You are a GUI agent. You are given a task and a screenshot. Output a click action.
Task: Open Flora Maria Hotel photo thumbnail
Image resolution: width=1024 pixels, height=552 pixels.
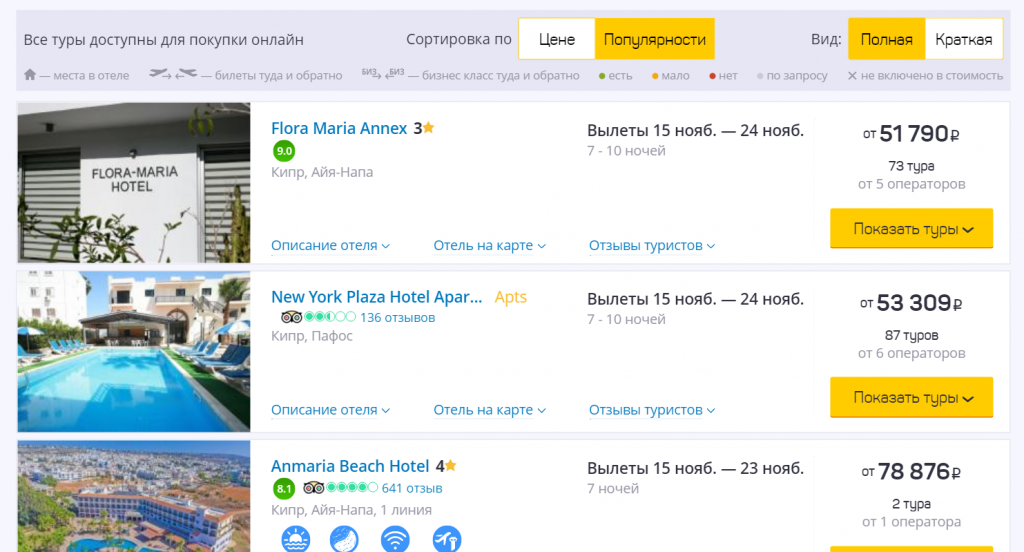tap(134, 183)
